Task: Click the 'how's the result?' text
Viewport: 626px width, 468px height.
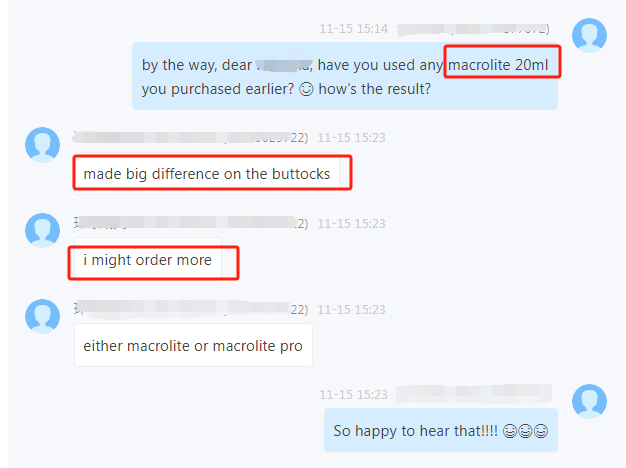Action: point(374,89)
